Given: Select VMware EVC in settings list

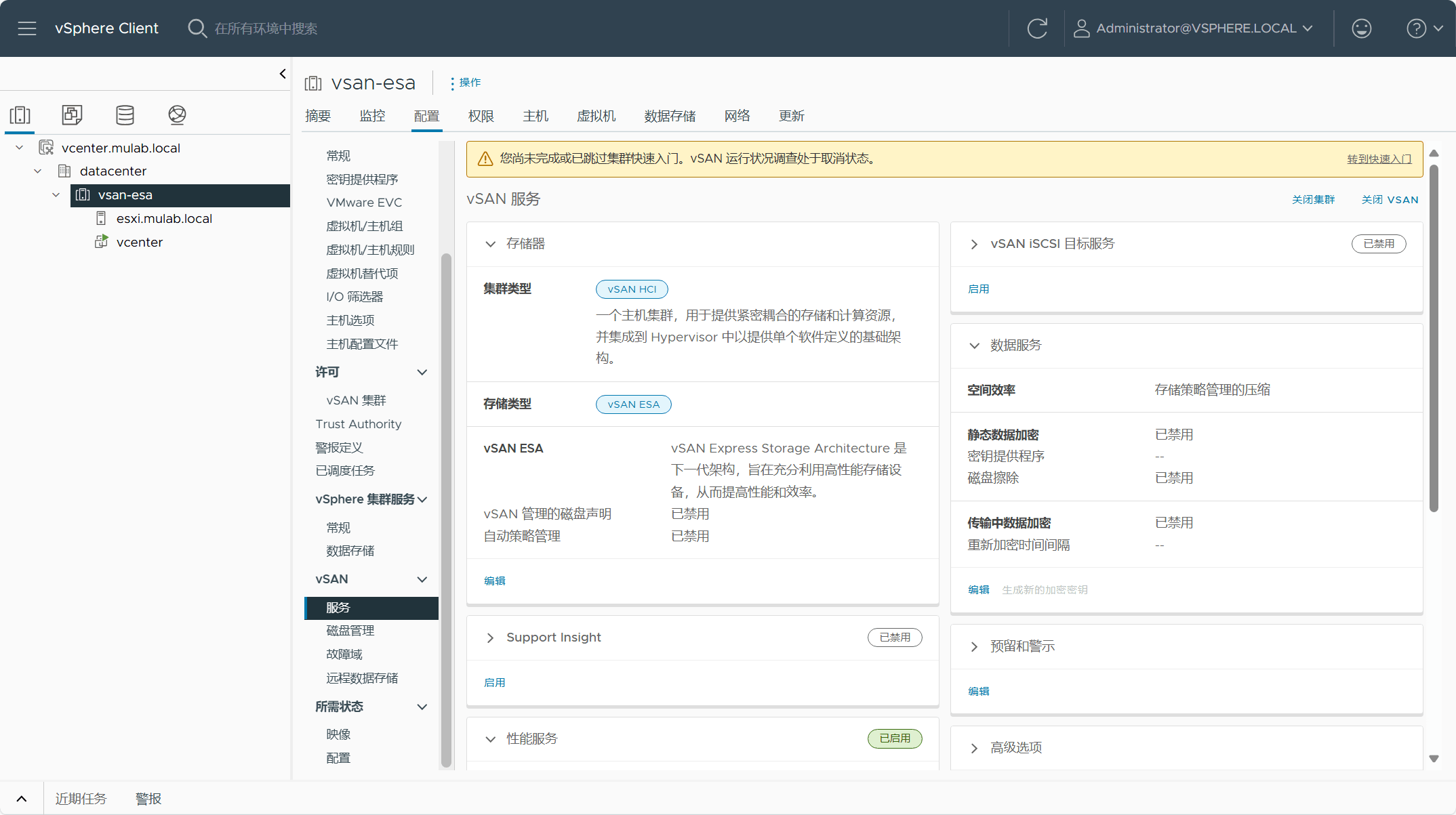Looking at the screenshot, I should click(x=364, y=203).
